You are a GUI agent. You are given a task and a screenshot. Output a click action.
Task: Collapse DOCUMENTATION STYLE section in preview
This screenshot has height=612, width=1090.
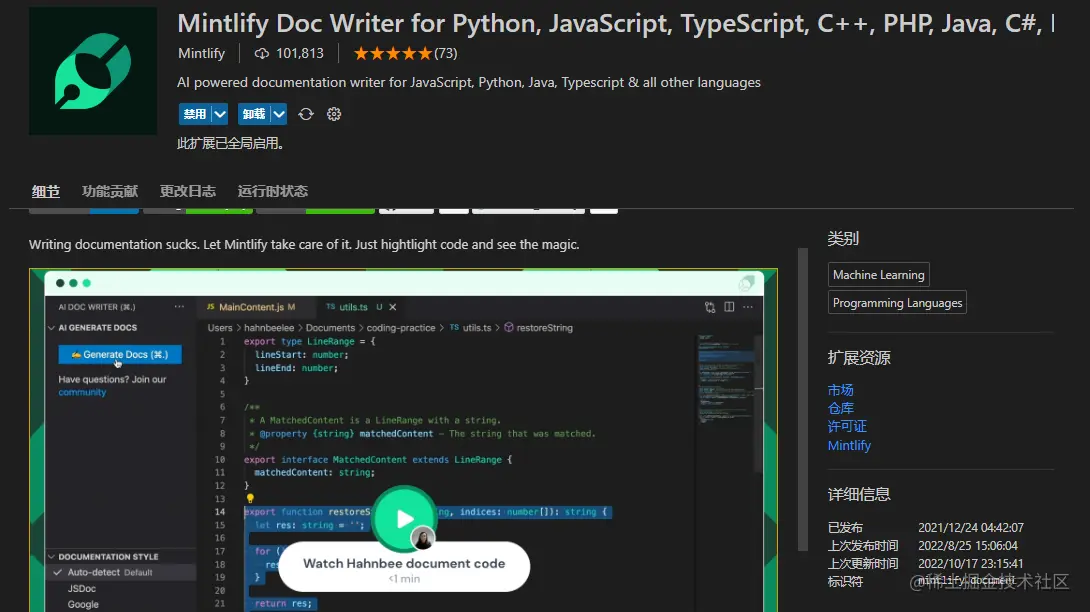51,556
